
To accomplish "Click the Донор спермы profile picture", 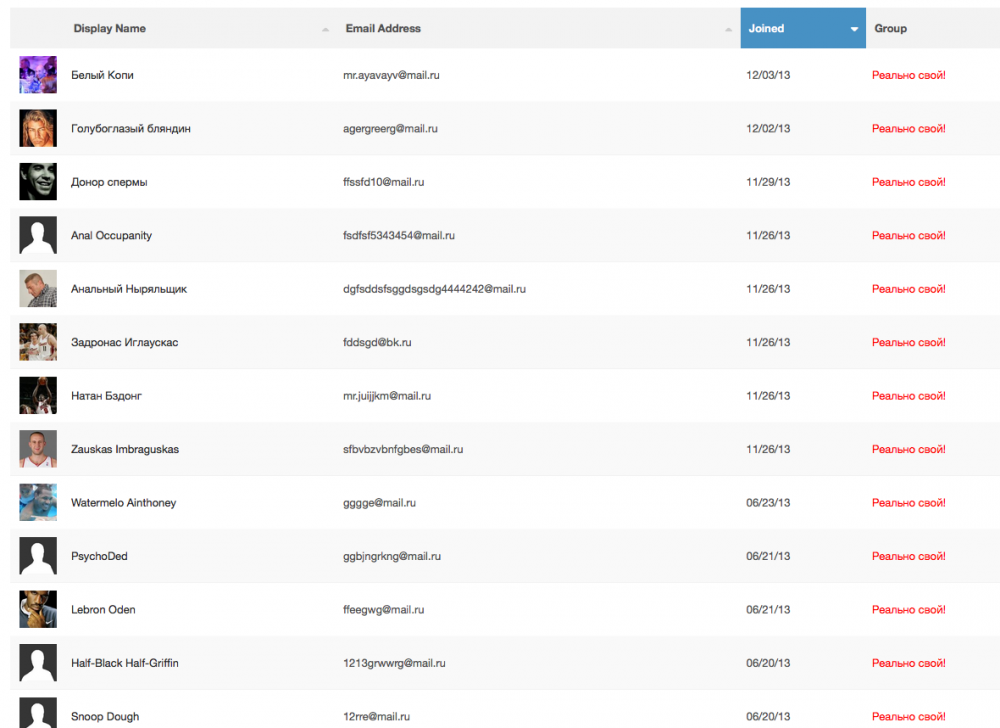I will (38, 182).
